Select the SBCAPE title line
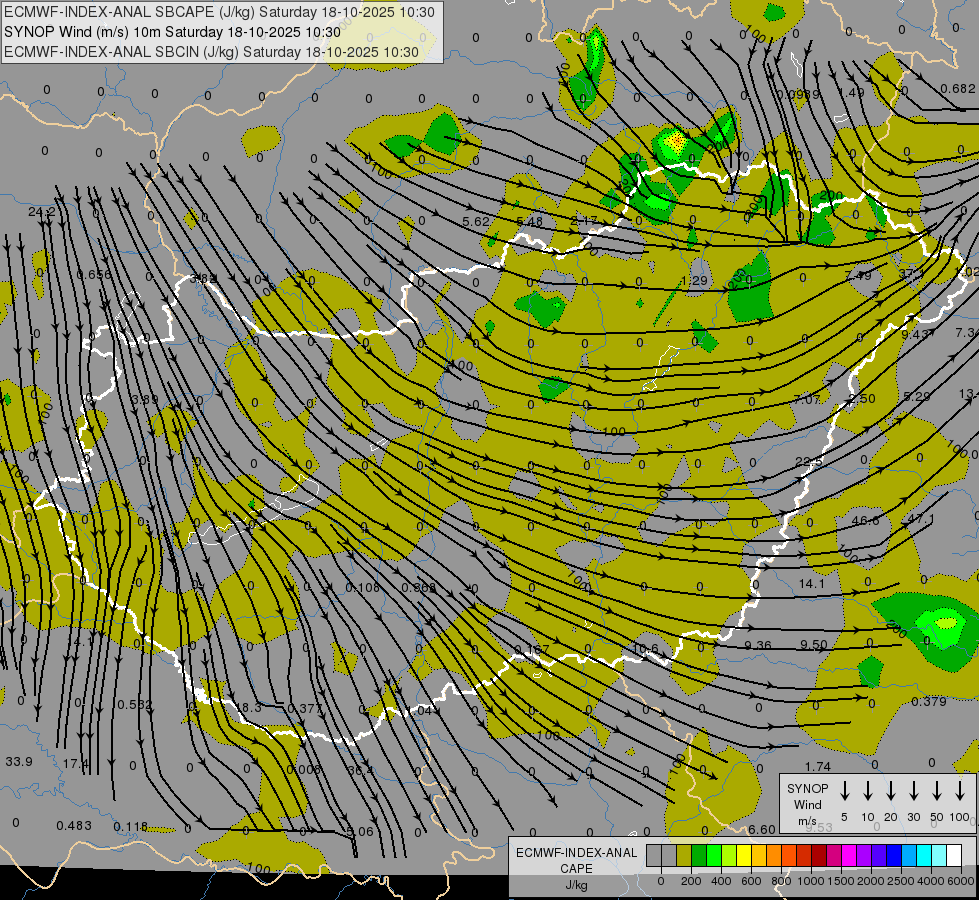Viewport: 979px width, 900px height. pyautogui.click(x=219, y=12)
